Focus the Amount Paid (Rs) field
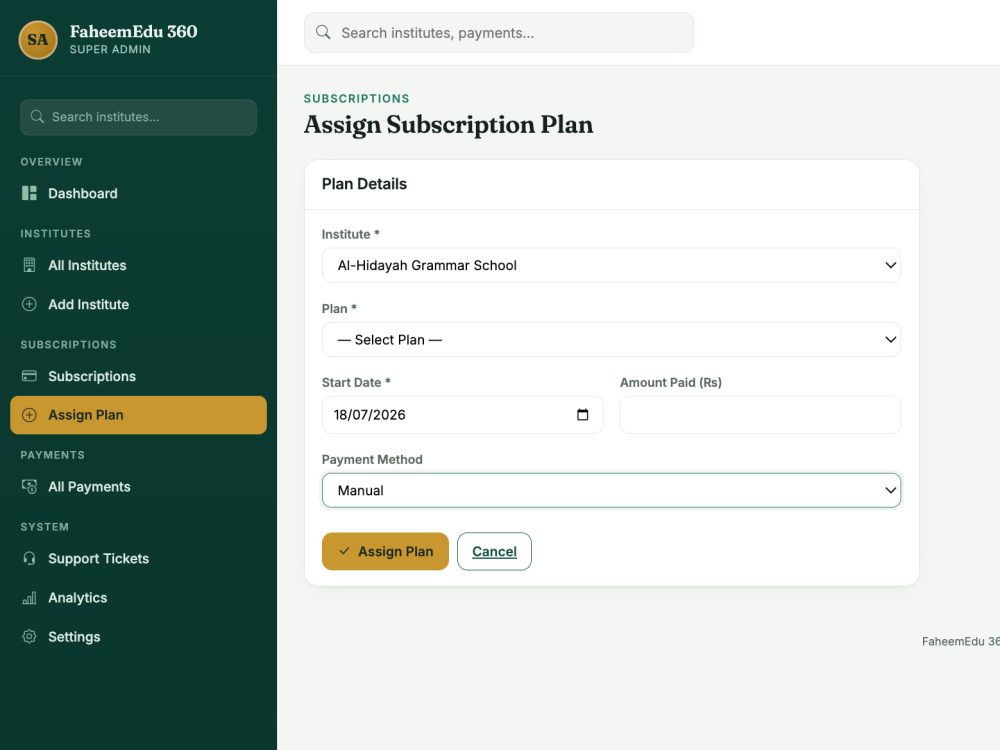The width and height of the screenshot is (1000, 750). (760, 415)
